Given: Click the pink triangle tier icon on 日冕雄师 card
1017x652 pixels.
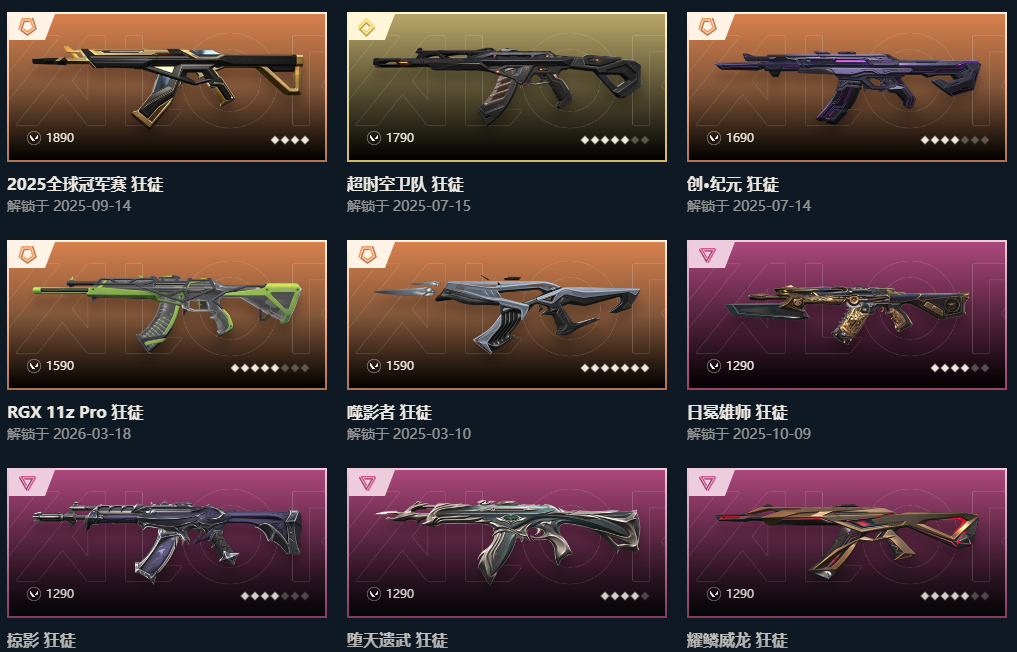Looking at the screenshot, I should click(707, 255).
